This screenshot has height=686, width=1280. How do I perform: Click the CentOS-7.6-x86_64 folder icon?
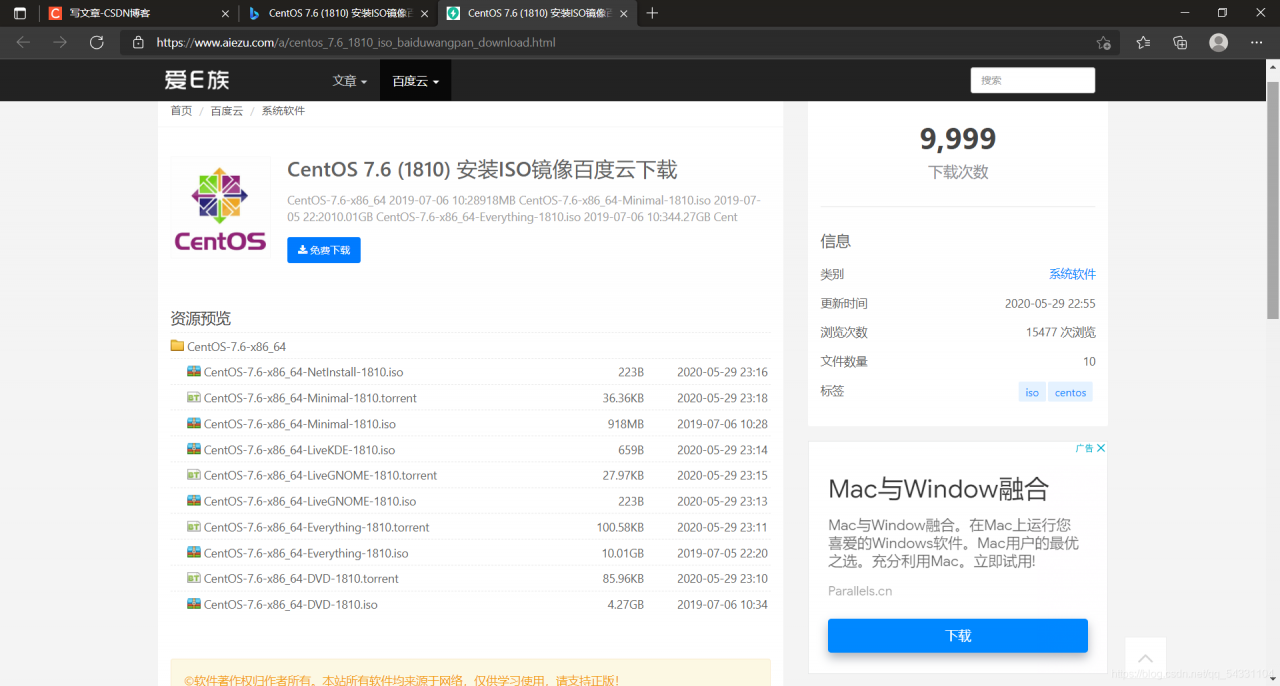coord(177,346)
